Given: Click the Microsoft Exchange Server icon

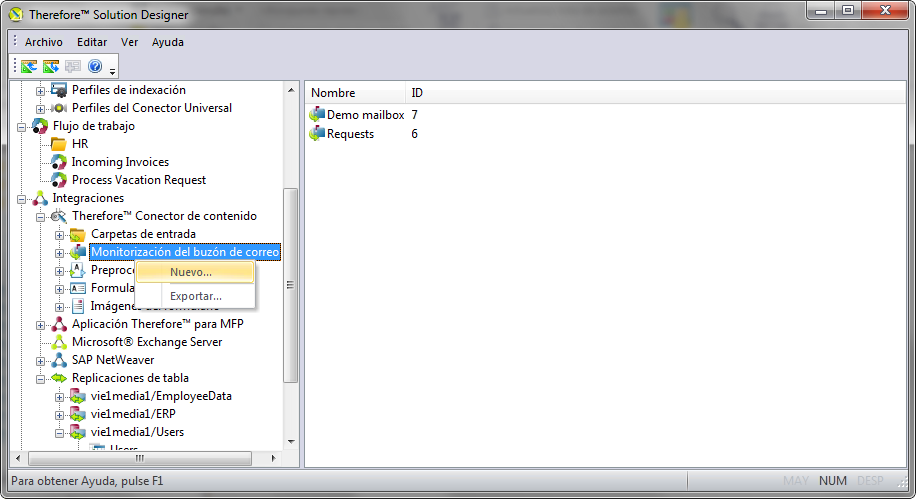Looking at the screenshot, I should (x=58, y=342).
